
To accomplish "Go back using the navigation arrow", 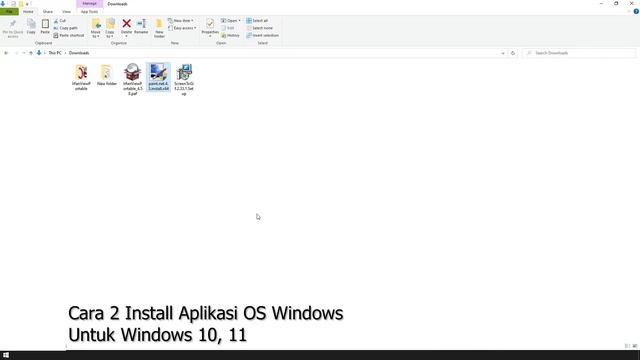I will point(6,53).
